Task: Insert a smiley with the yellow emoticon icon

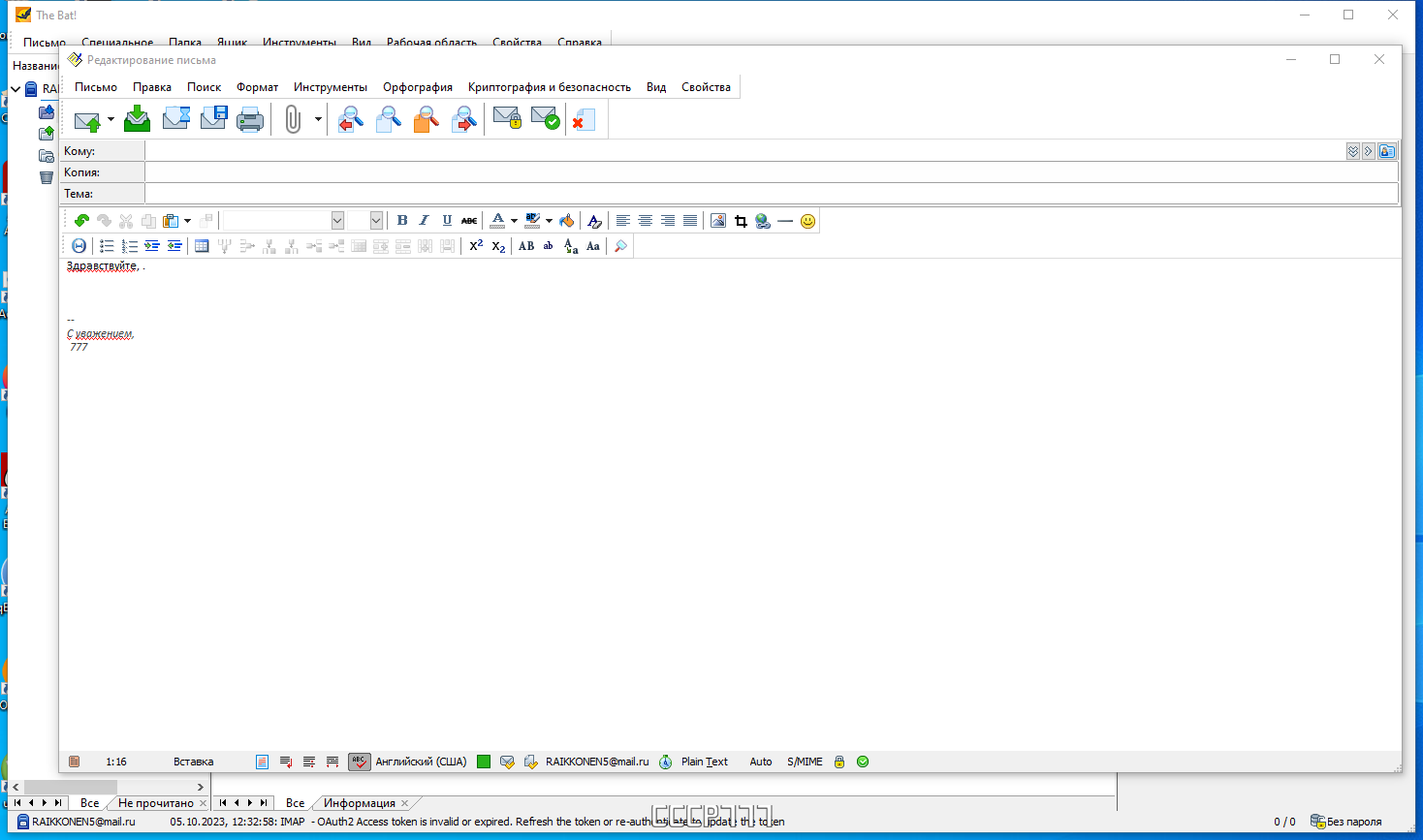Action: [x=807, y=221]
